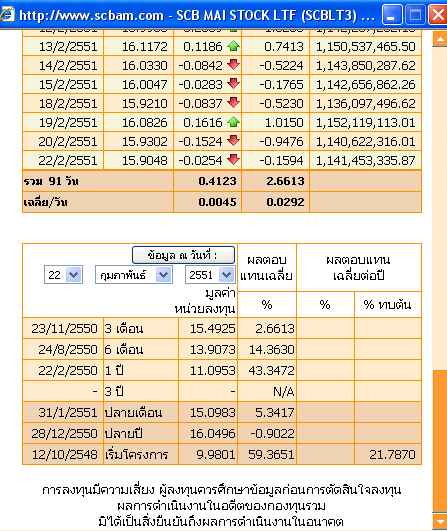Select total percent value 2.6613 in summary row

285,181
